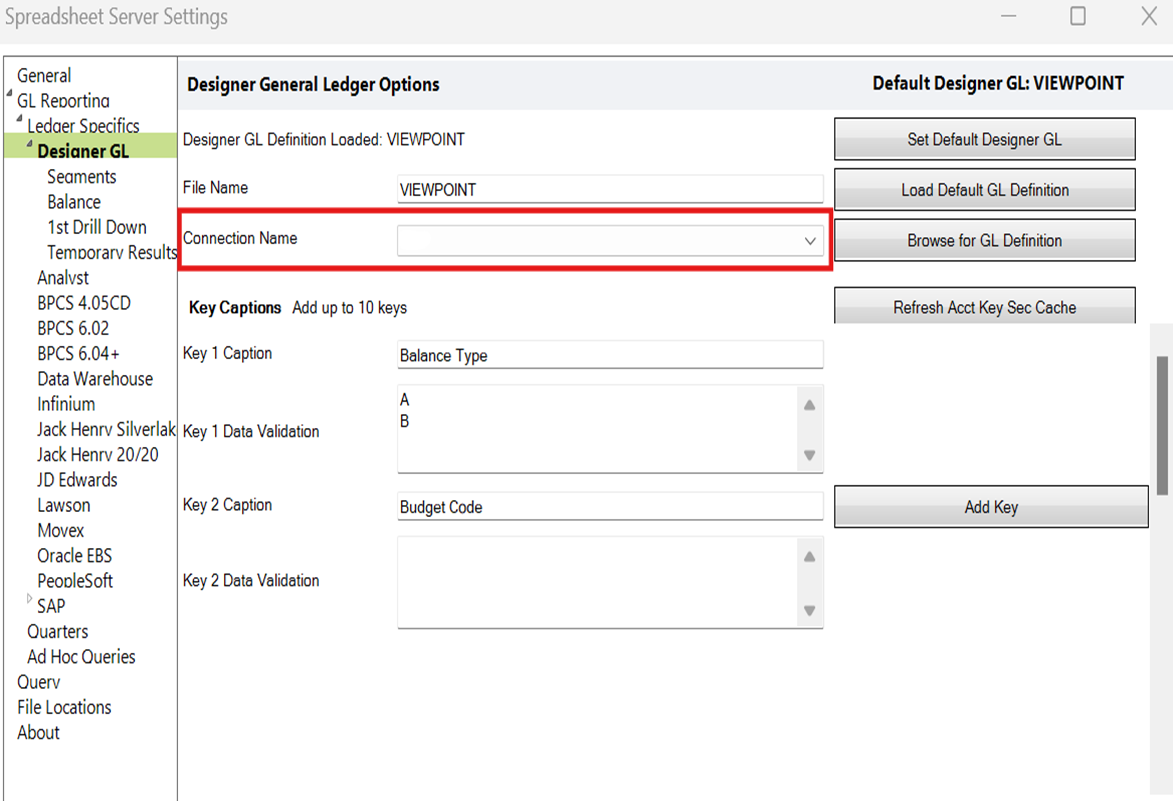Open Balance under Designer GL
Image resolution: width=1173 pixels, height=801 pixels.
click(x=73, y=202)
